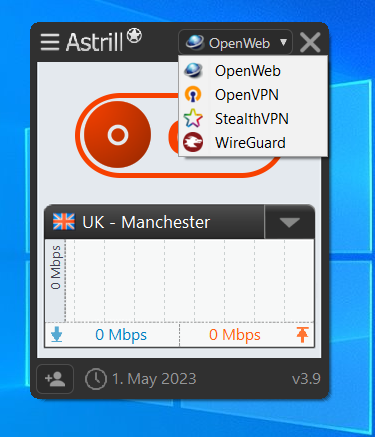Toggle the VPN connection switch on
This screenshot has height=437, width=375.
[x=117, y=135]
